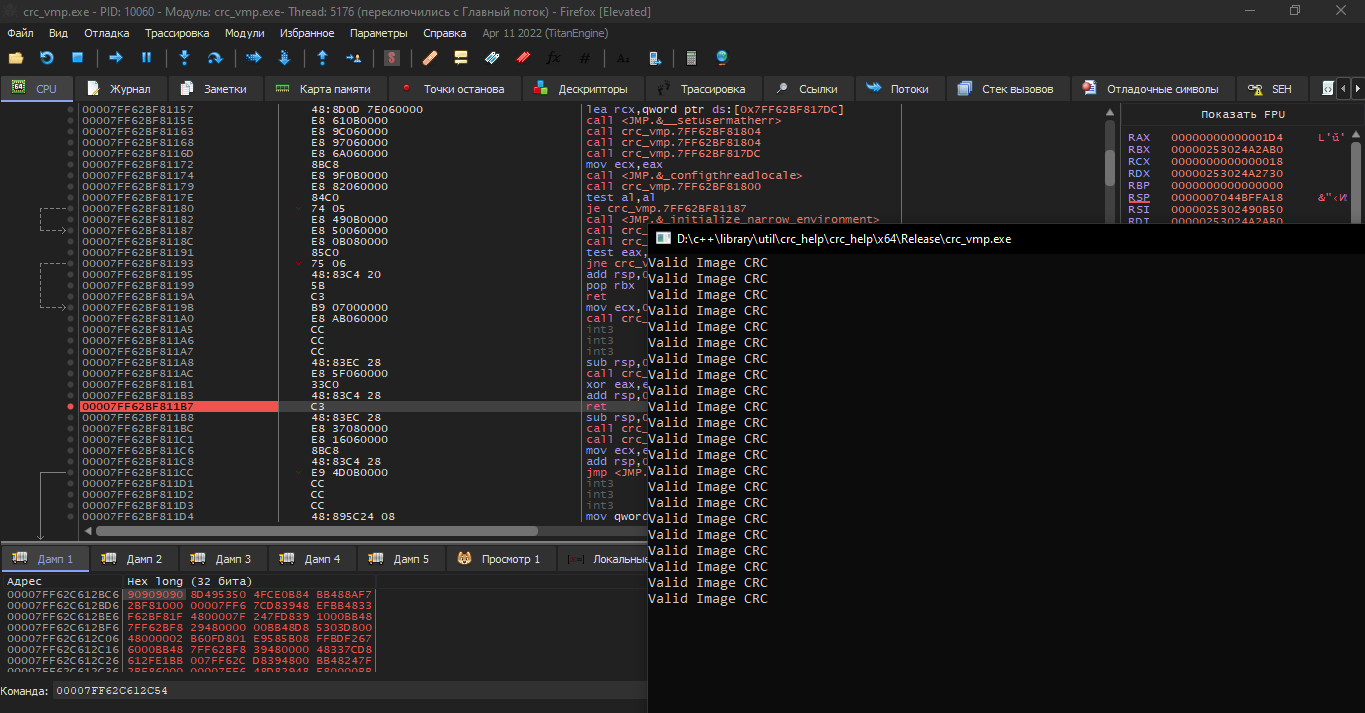
Task: Open the calculator tool
Action: pos(691,58)
